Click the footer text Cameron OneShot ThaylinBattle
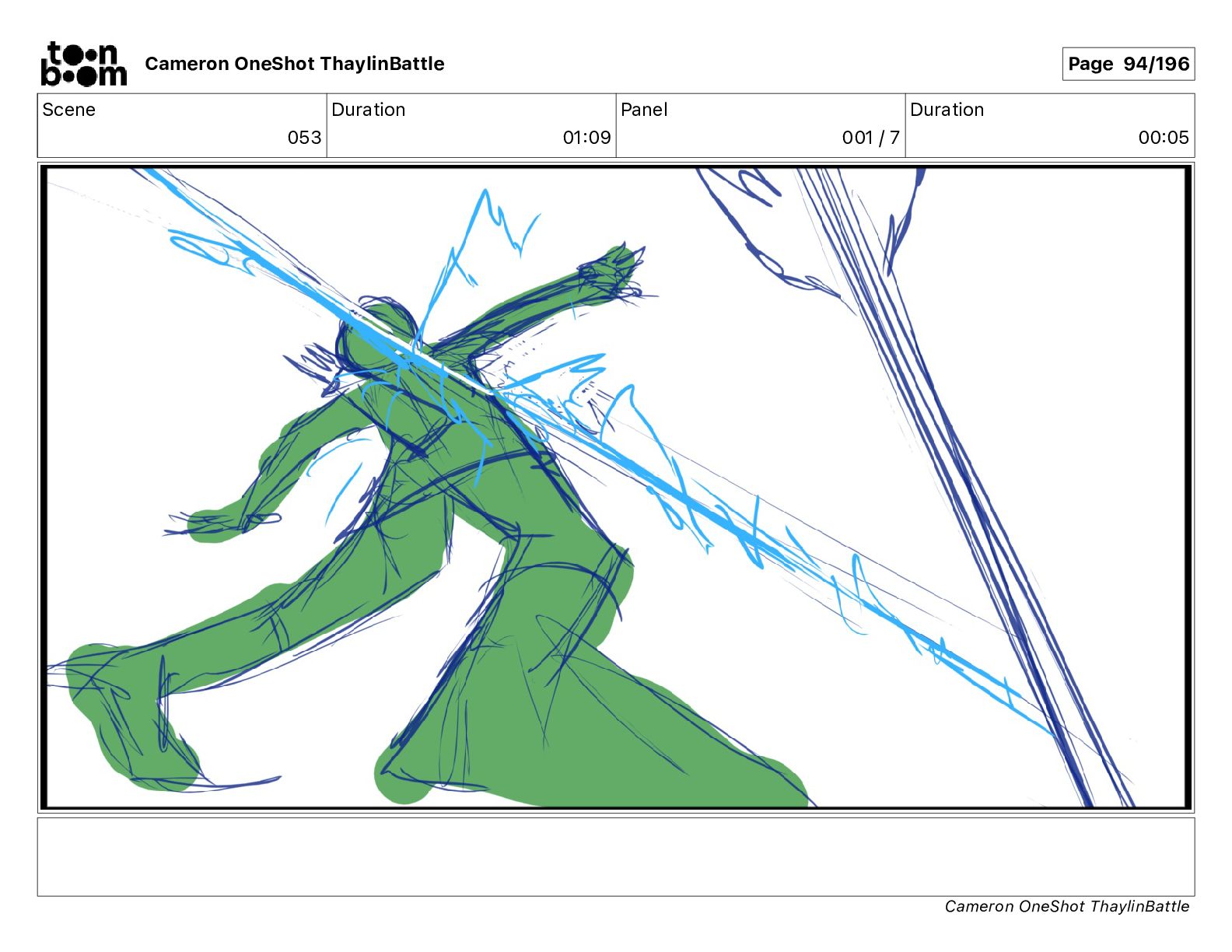The image size is (1232, 952). (x=1066, y=906)
